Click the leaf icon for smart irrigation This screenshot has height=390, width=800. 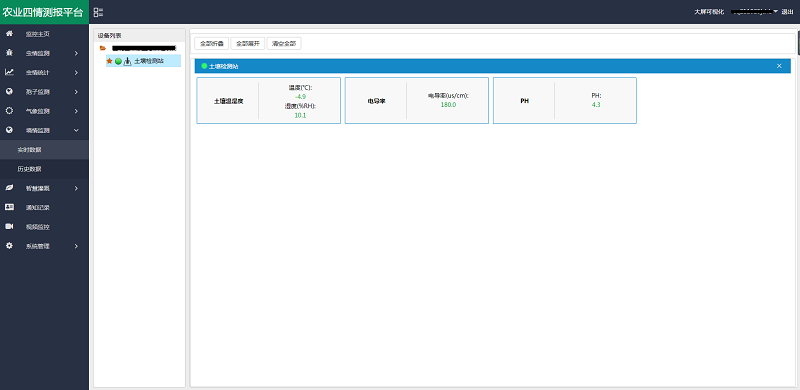pyautogui.click(x=9, y=188)
